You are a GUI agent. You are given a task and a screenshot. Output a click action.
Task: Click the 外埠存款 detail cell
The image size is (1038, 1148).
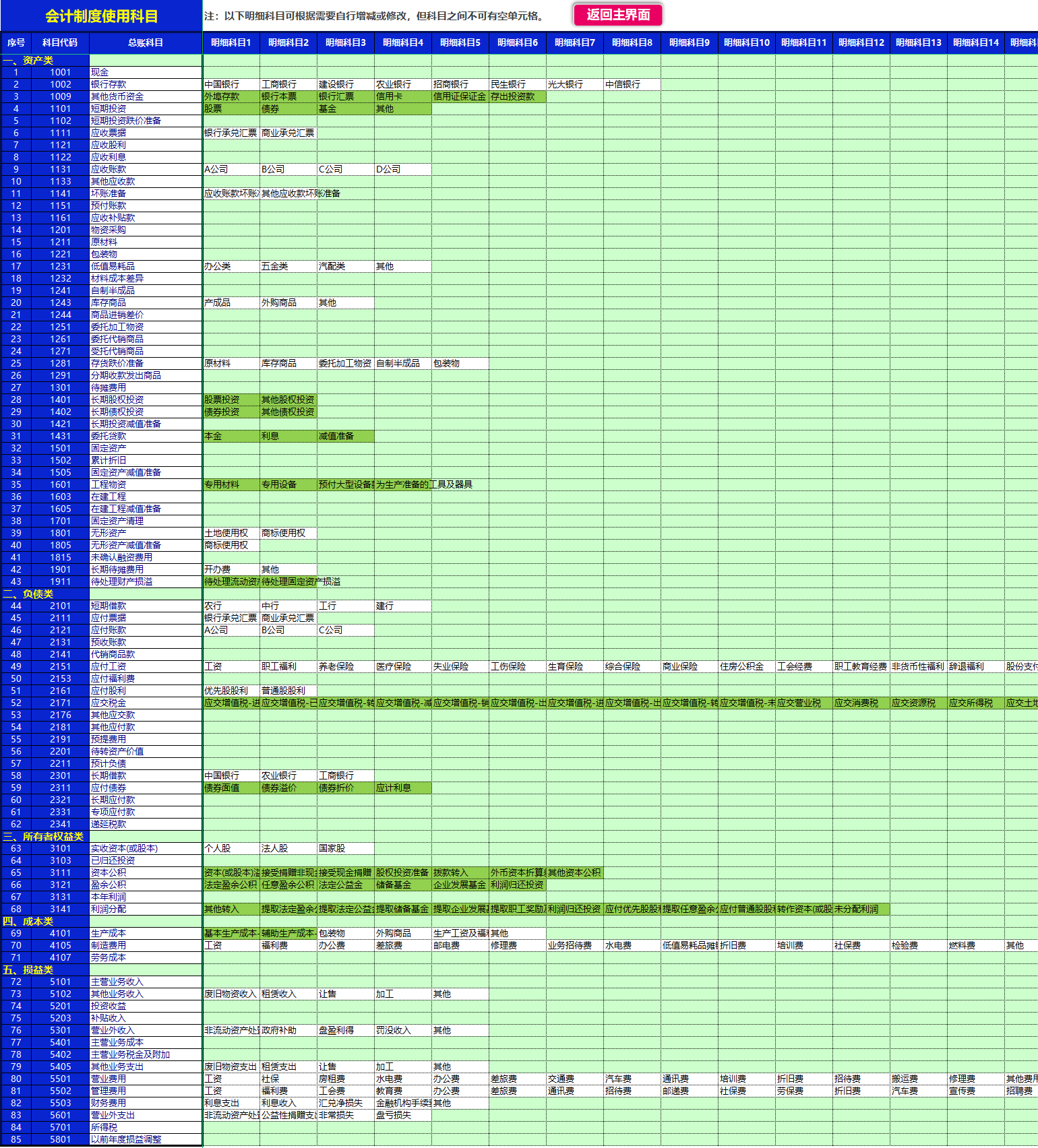(231, 96)
